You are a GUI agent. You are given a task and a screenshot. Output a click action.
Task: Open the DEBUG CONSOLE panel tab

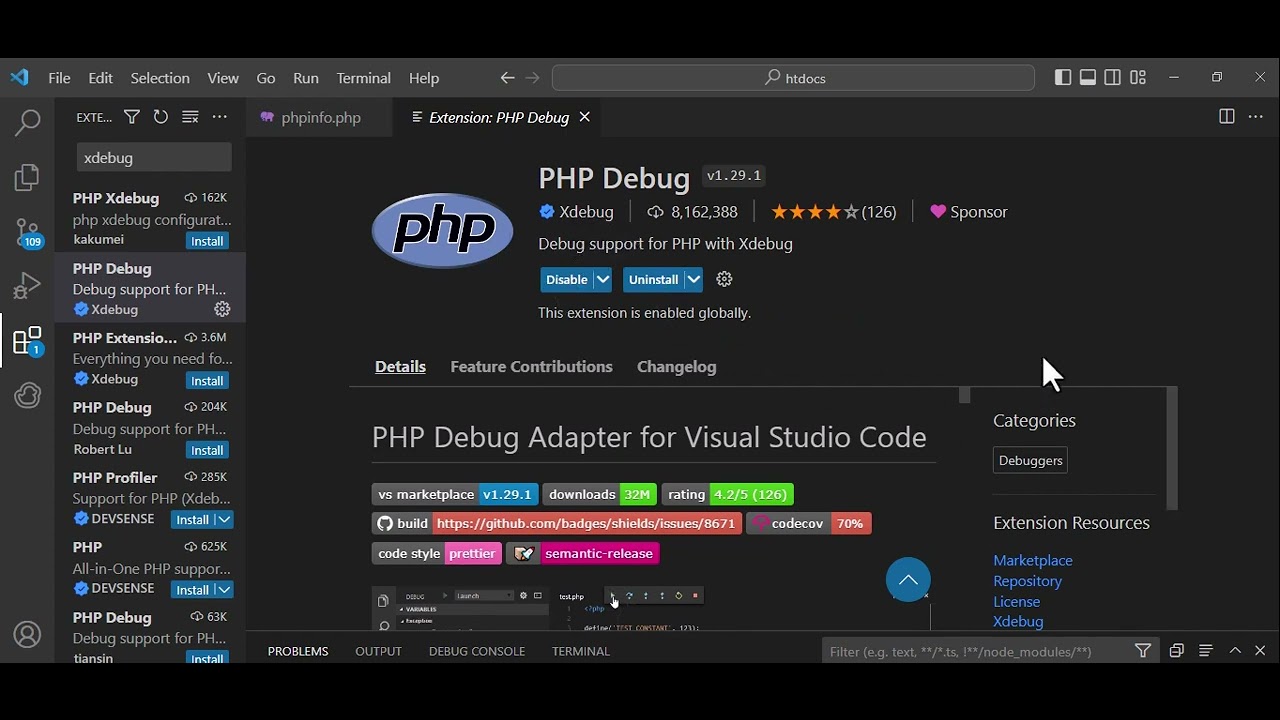tap(477, 651)
